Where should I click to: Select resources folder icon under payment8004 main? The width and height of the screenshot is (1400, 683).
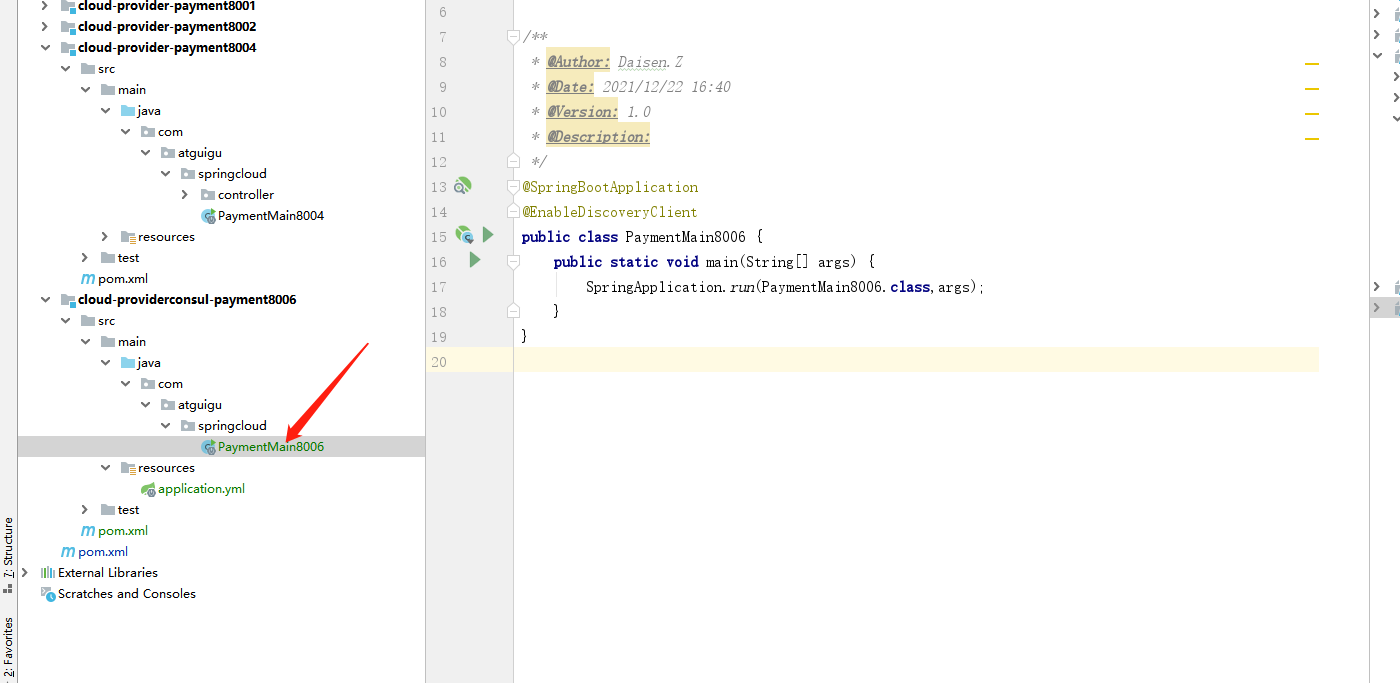pos(128,237)
